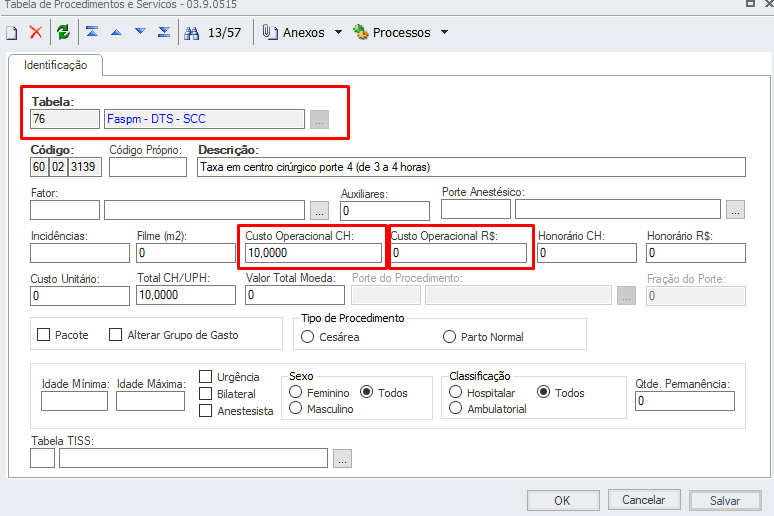Click the Incidências input field
The image size is (774, 516).
(x=80, y=253)
